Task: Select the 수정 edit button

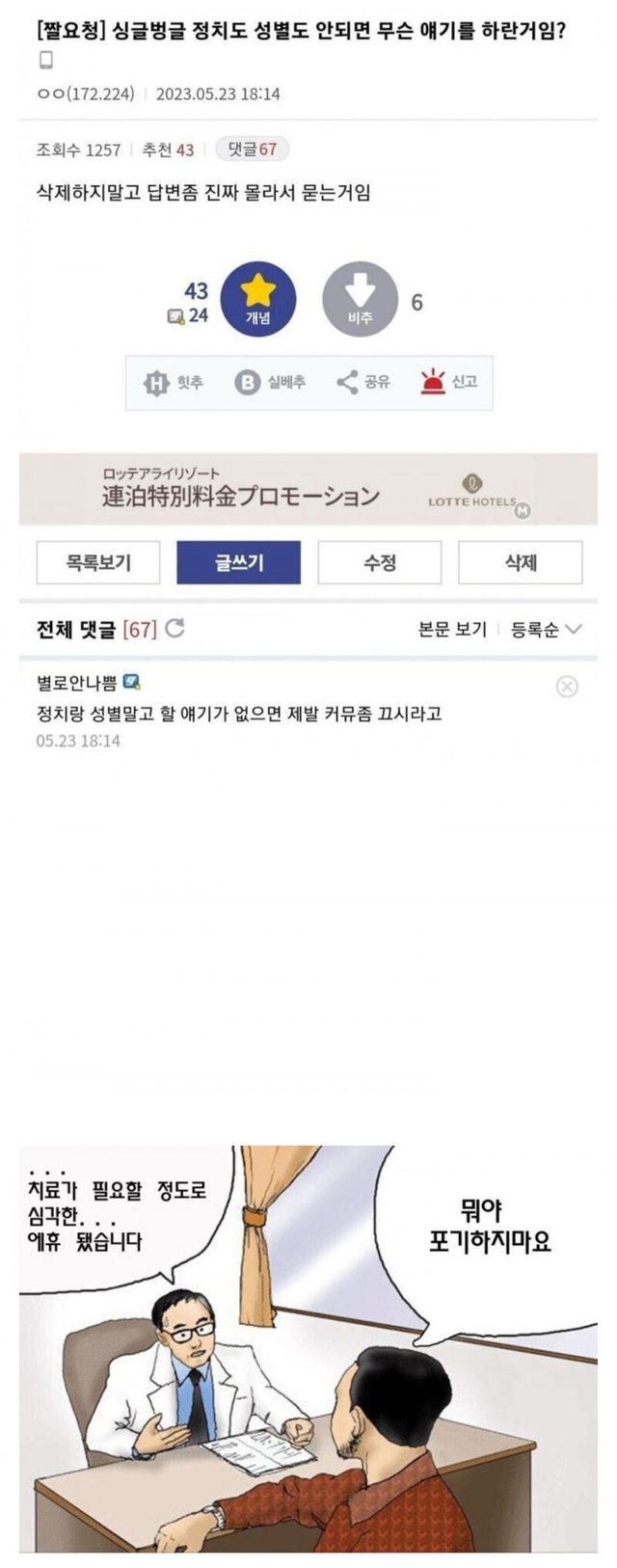Action: (x=380, y=562)
